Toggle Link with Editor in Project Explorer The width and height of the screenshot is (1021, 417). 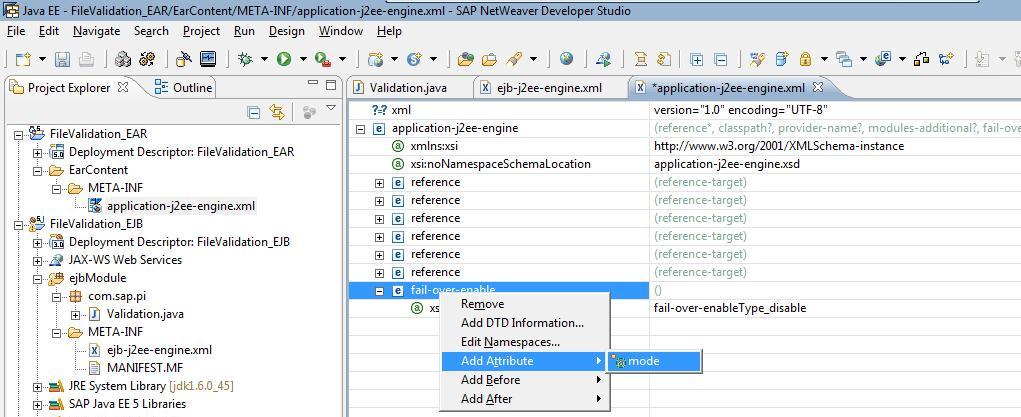click(x=277, y=113)
